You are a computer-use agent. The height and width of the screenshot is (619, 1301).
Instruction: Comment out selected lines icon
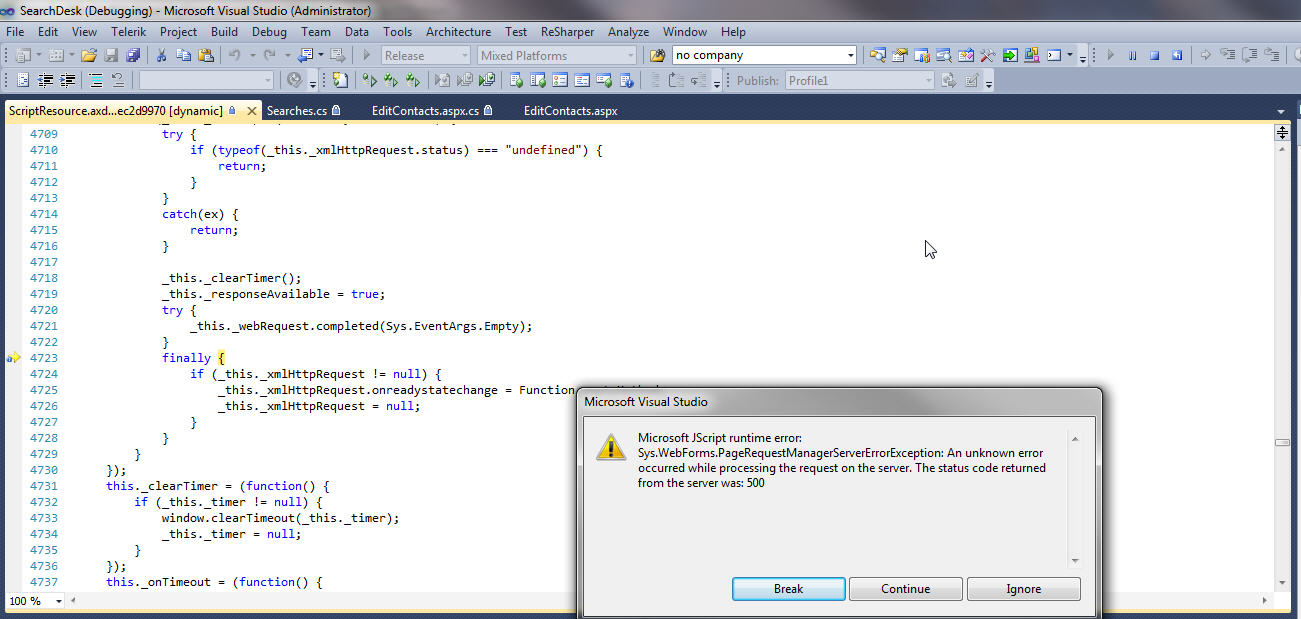tap(95, 80)
